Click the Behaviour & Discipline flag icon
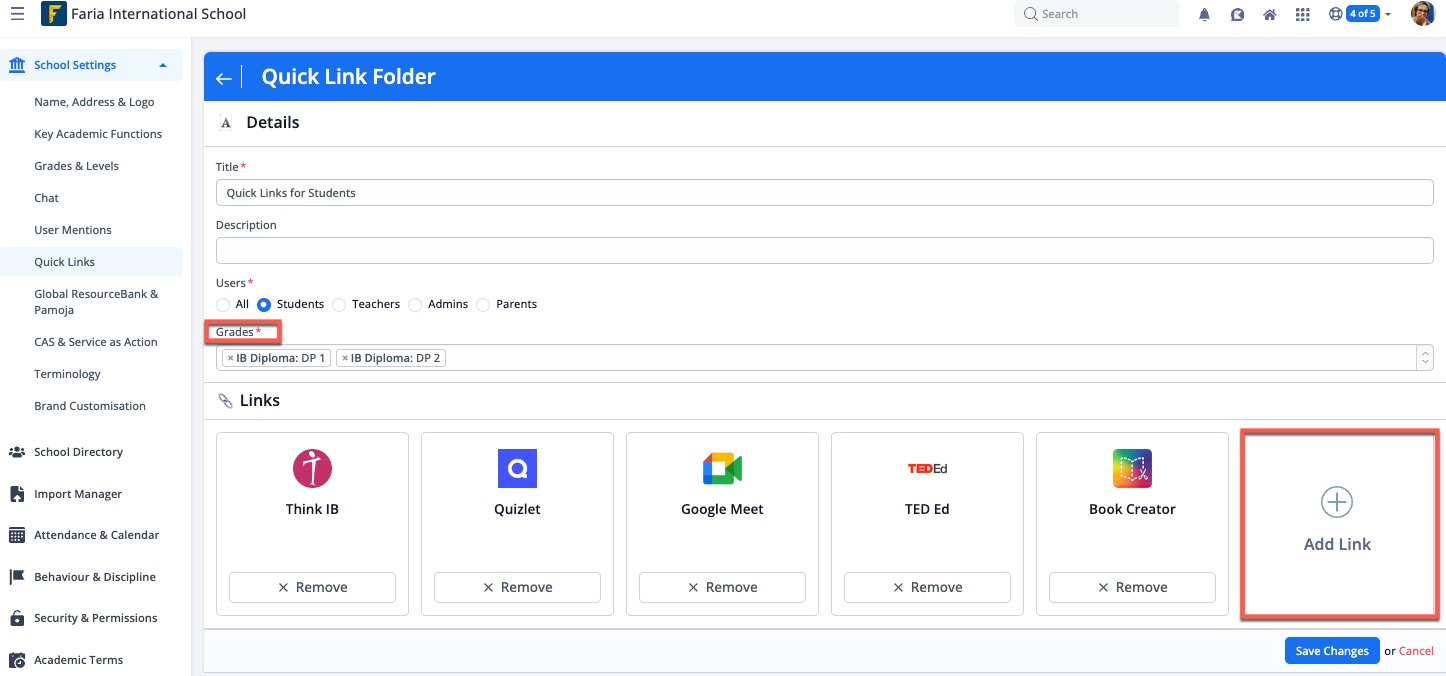1446x676 pixels. pyautogui.click(x=17, y=577)
